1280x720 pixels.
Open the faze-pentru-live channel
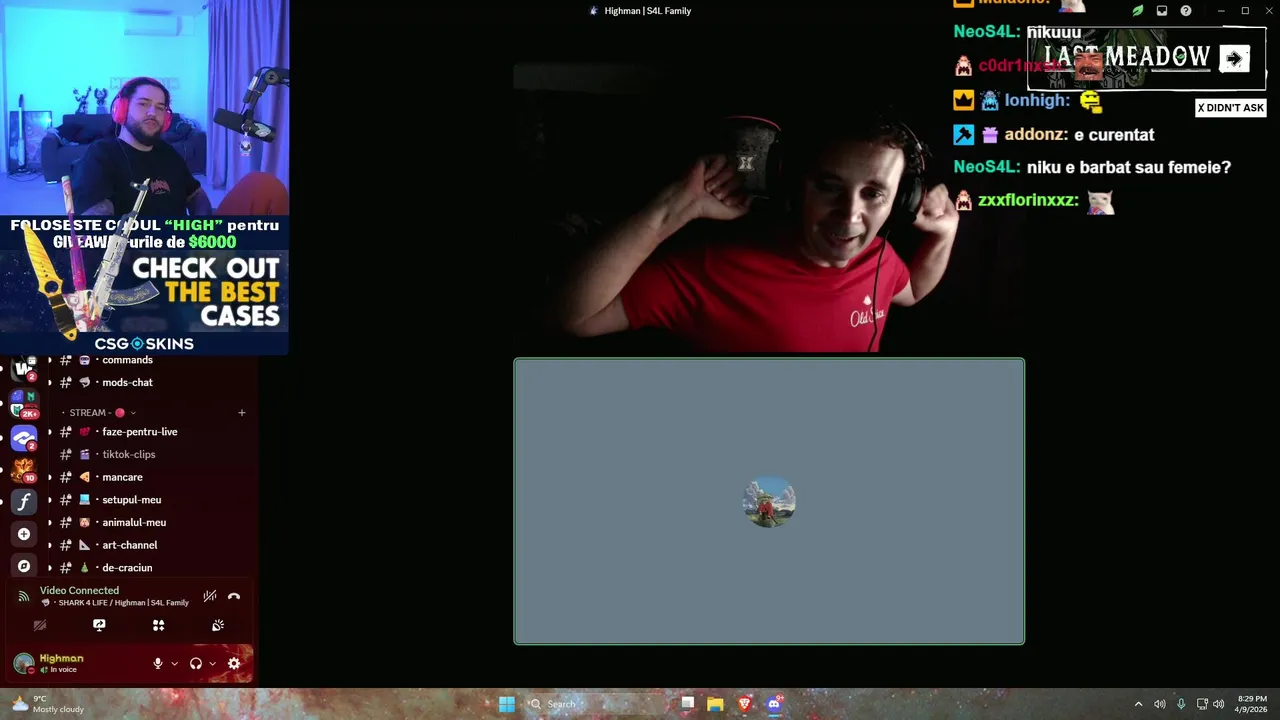[139, 432]
